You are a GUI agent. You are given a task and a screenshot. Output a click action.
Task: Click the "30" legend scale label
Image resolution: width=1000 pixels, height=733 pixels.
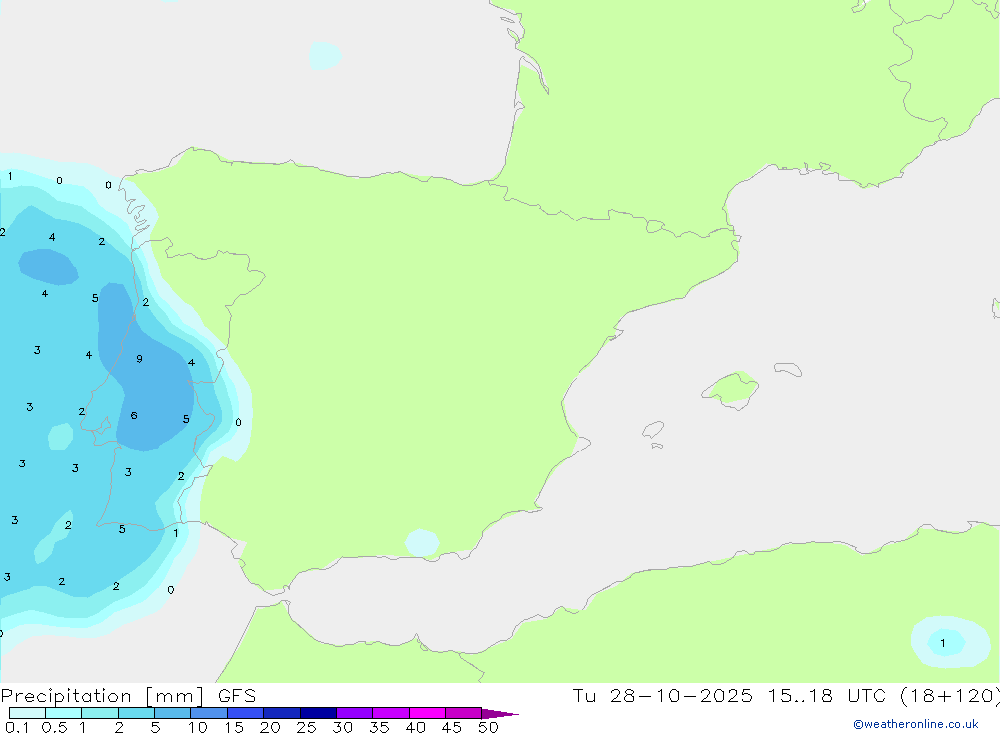pos(342,727)
